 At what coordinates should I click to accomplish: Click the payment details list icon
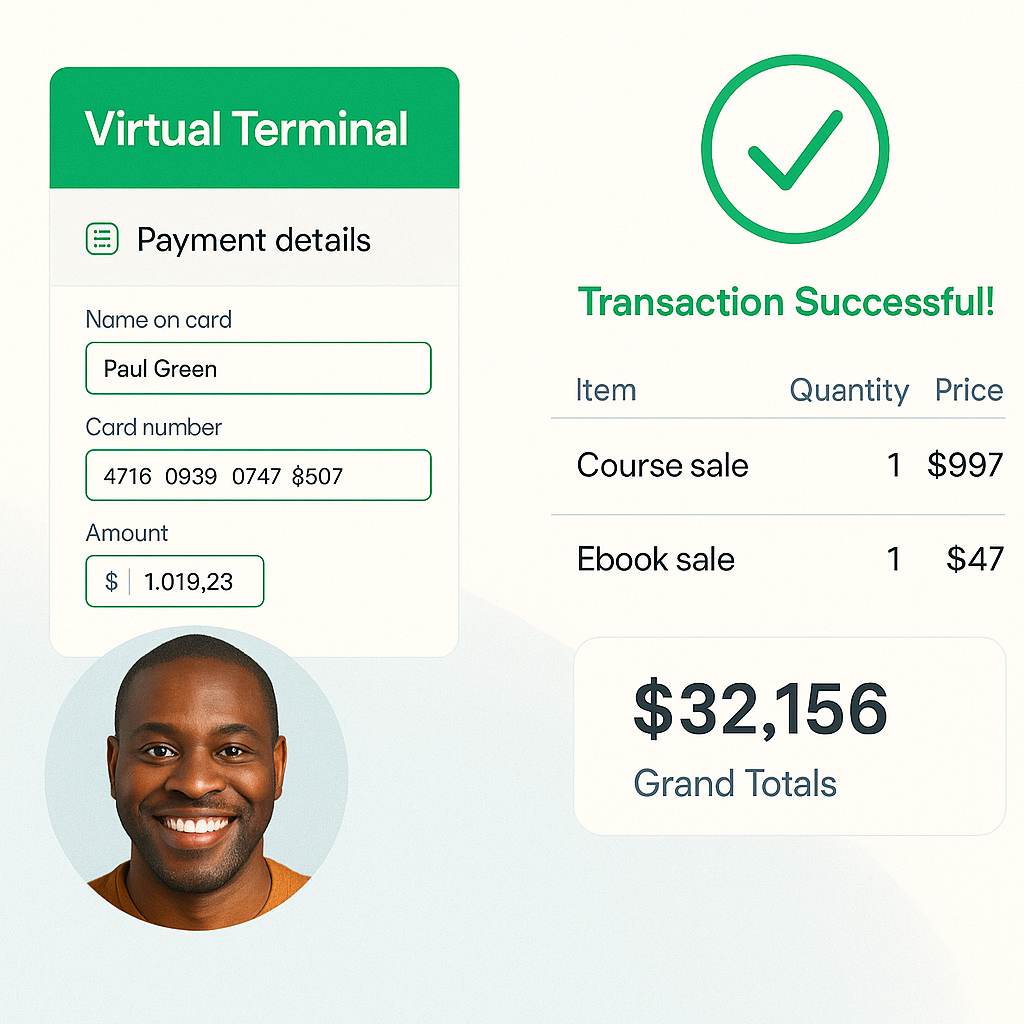click(x=103, y=239)
